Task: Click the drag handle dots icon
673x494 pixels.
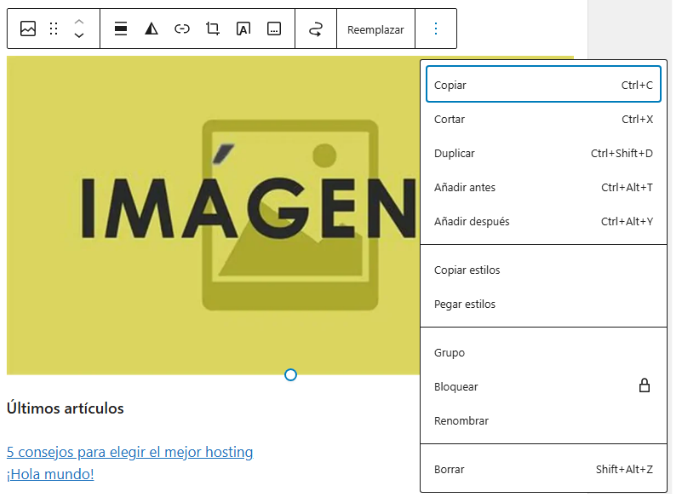Action: pyautogui.click(x=54, y=29)
